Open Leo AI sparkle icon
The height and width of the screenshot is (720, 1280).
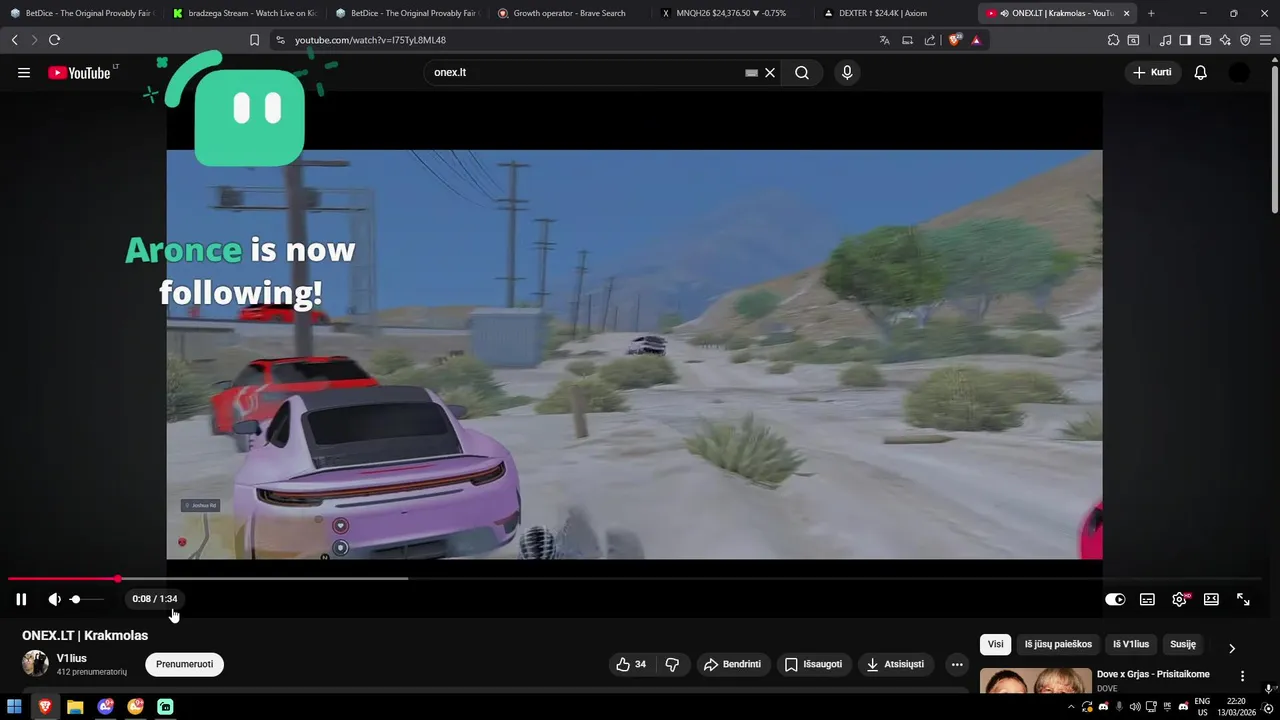point(1225,40)
